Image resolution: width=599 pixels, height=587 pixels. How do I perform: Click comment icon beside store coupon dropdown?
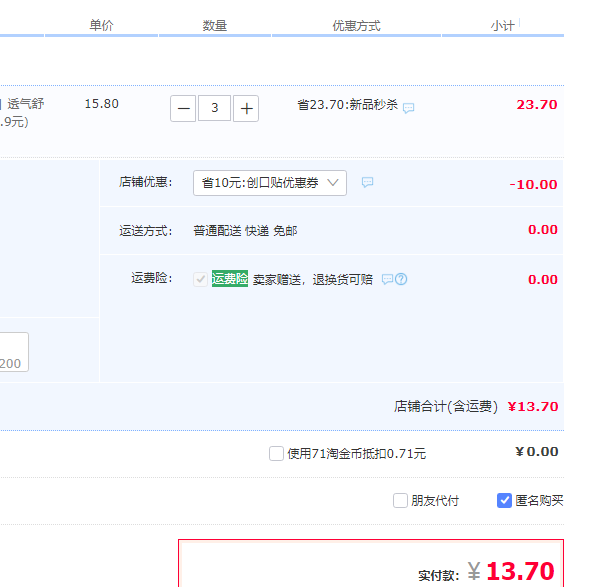pos(367,182)
